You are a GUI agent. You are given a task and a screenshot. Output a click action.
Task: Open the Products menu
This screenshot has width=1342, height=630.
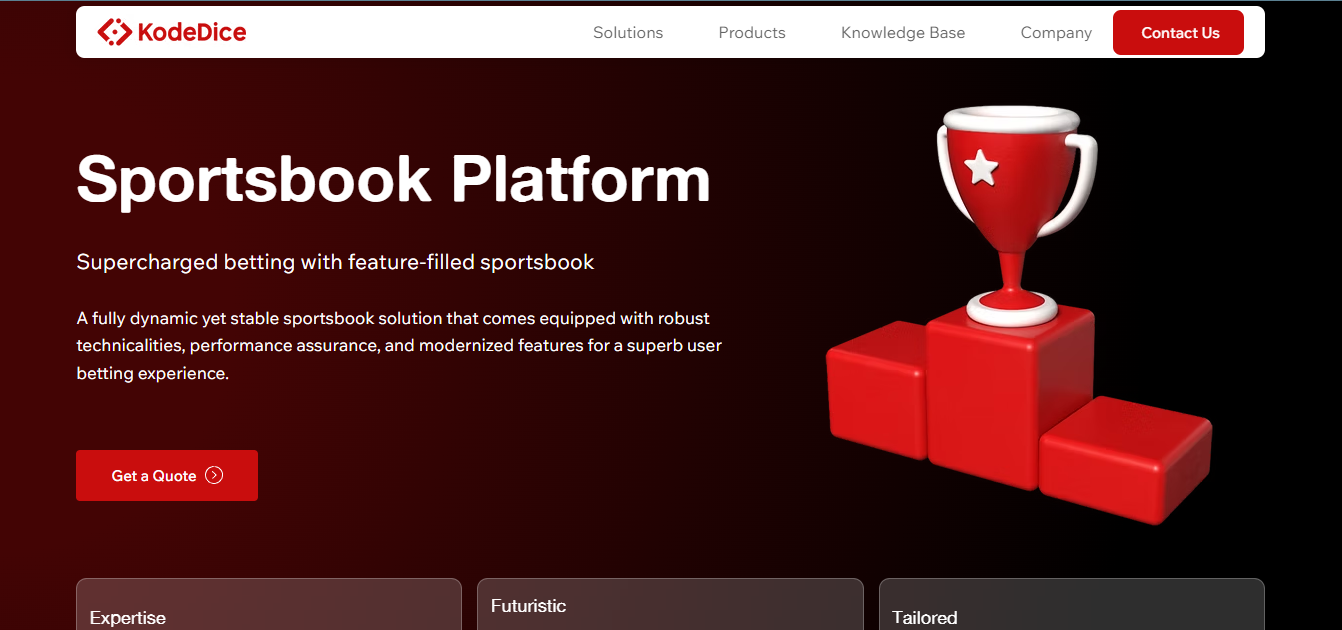click(752, 33)
